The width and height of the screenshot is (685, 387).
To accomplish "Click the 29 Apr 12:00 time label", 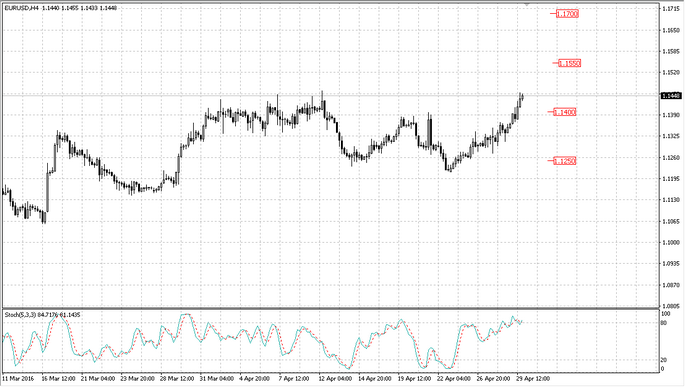I will click(x=533, y=379).
